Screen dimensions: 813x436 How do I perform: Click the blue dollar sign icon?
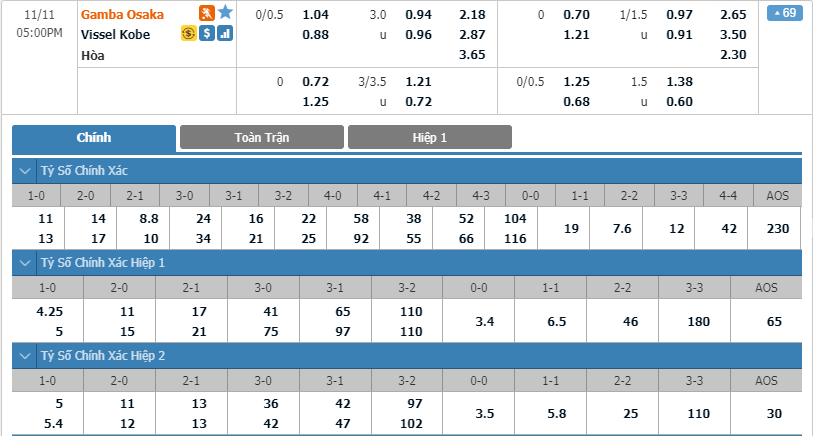[x=207, y=34]
